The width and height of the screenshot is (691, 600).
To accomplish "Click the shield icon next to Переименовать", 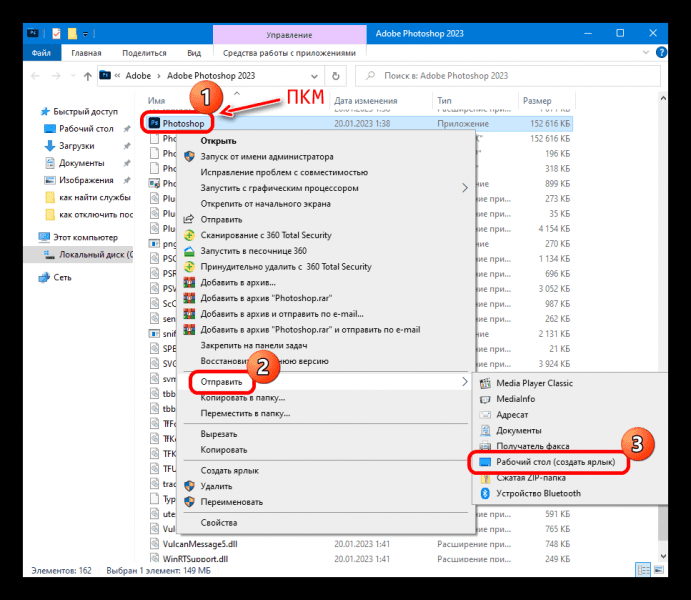I will [189, 502].
